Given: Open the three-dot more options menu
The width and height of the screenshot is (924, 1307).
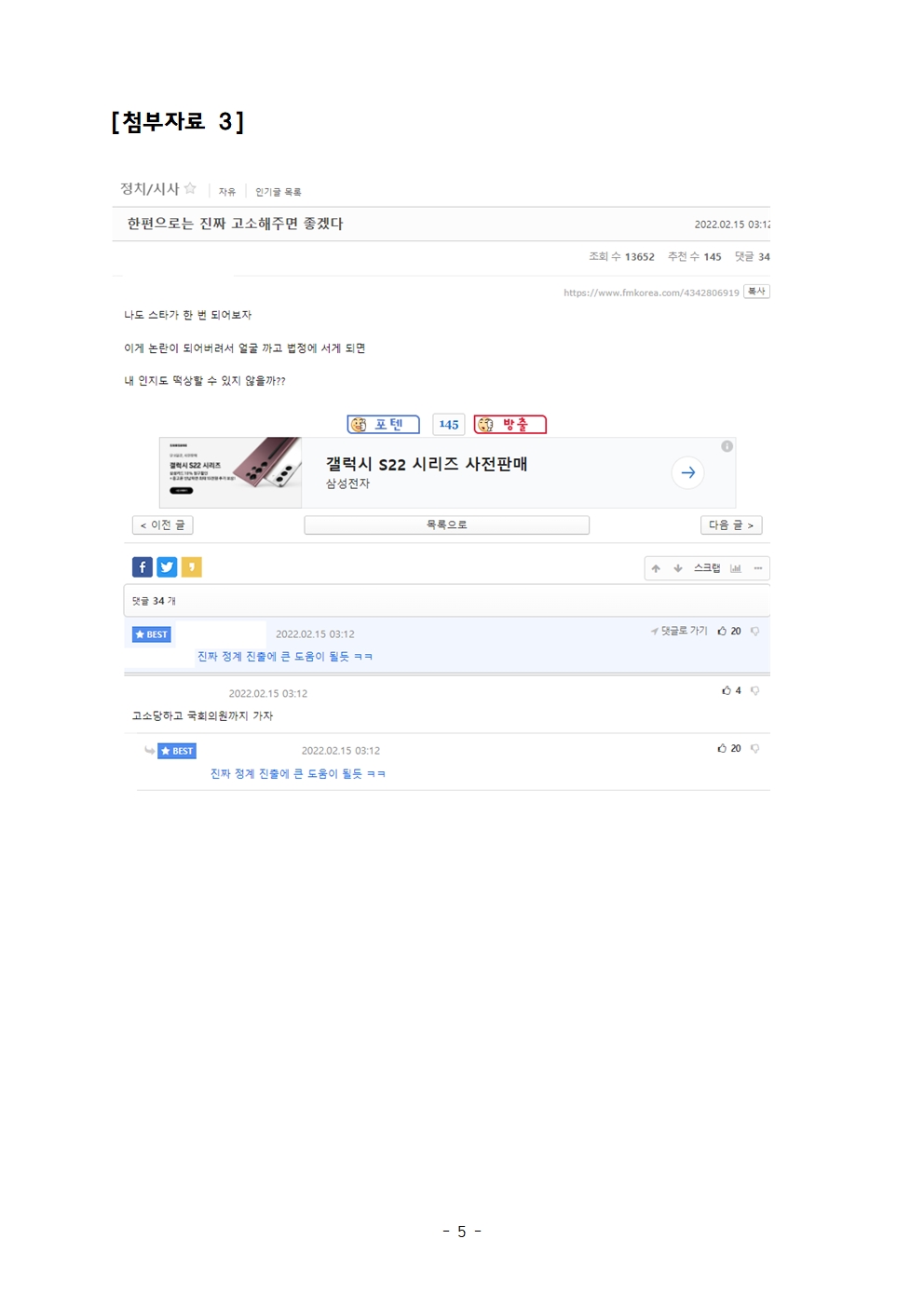Looking at the screenshot, I should click(758, 568).
